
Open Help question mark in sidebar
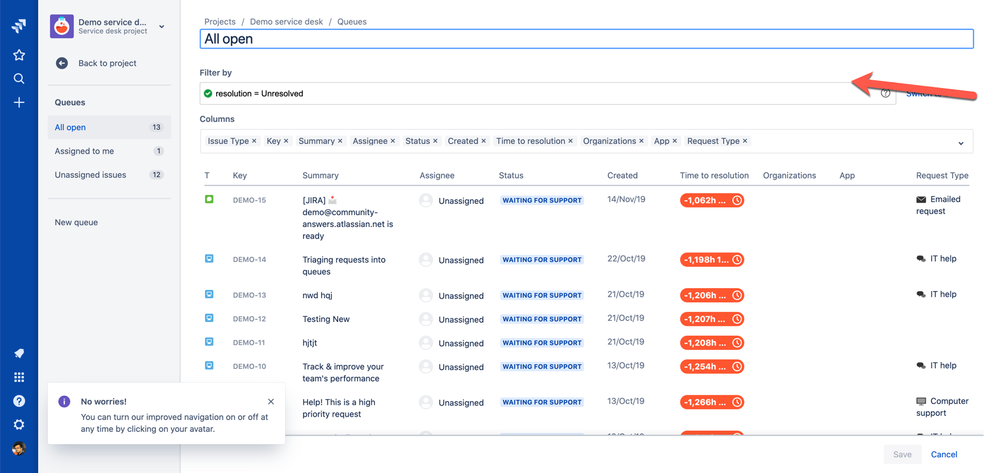tap(19, 401)
